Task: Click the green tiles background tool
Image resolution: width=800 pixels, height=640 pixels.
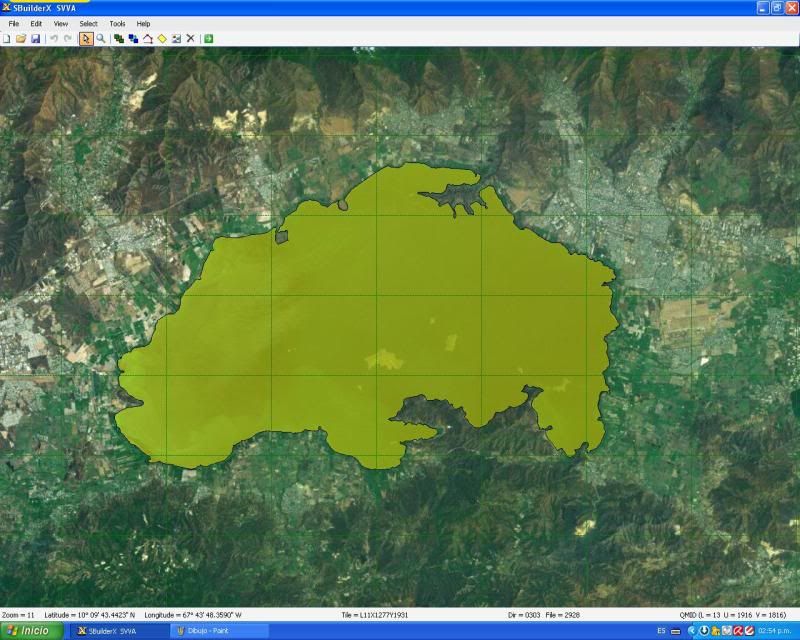Action: click(119, 40)
